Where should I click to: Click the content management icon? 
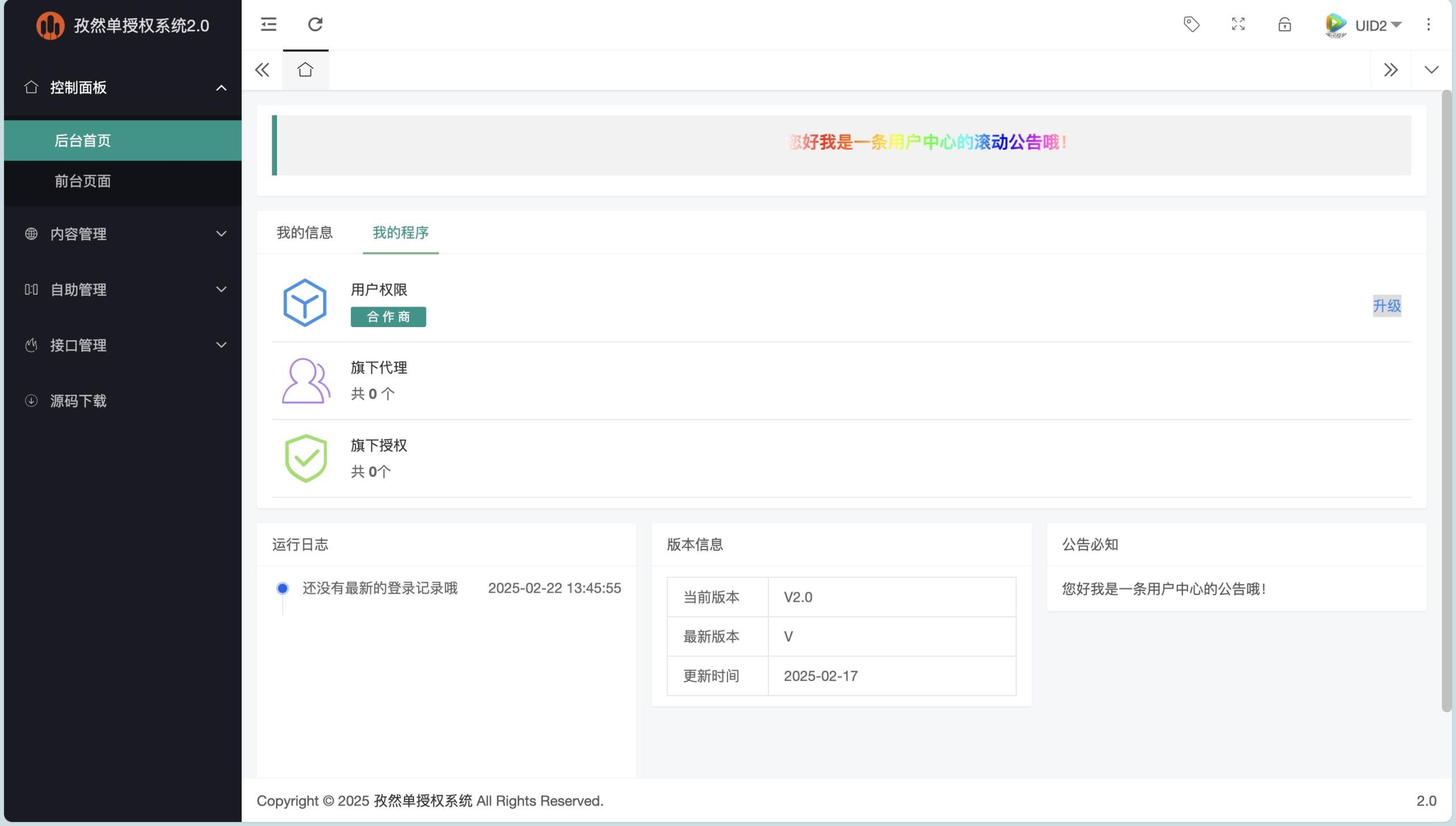29,233
